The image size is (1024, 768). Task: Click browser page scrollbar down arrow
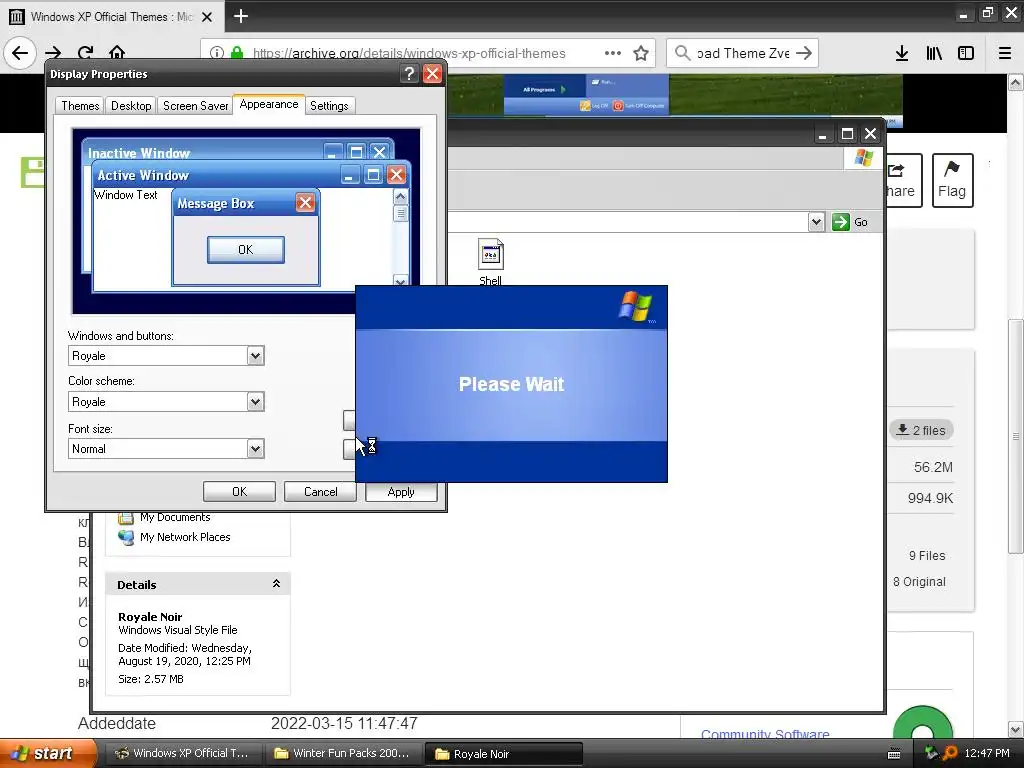tap(1015, 729)
